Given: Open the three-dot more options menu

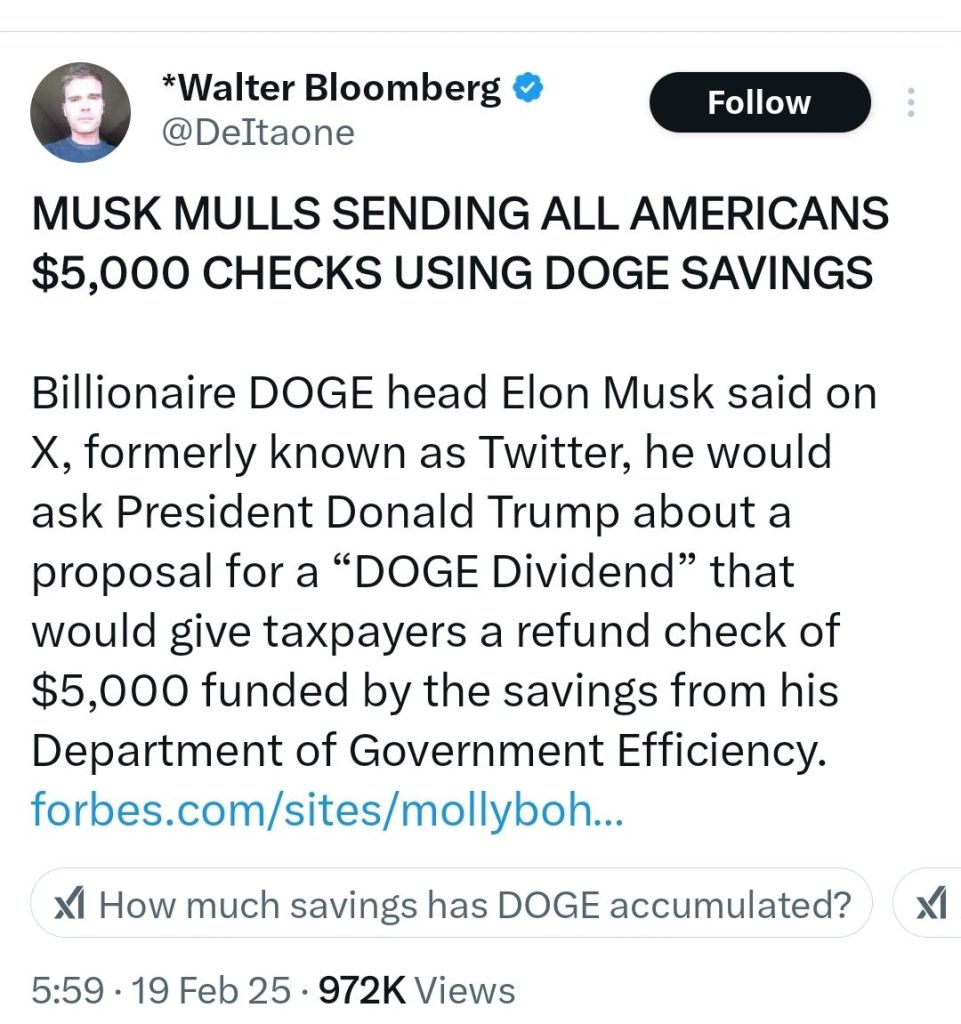Looking at the screenshot, I should point(910,103).
